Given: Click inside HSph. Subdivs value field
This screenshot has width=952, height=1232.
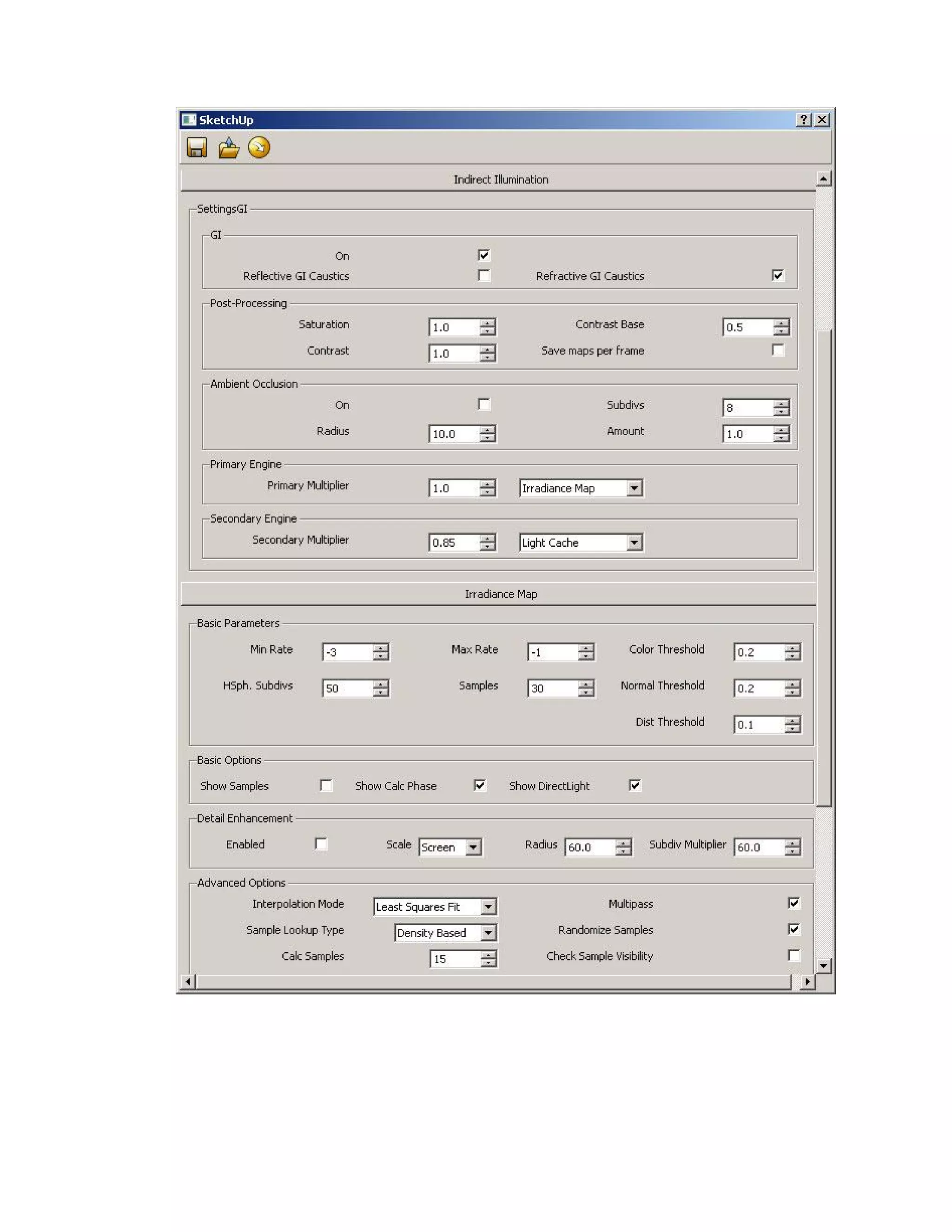Looking at the screenshot, I should (x=346, y=688).
